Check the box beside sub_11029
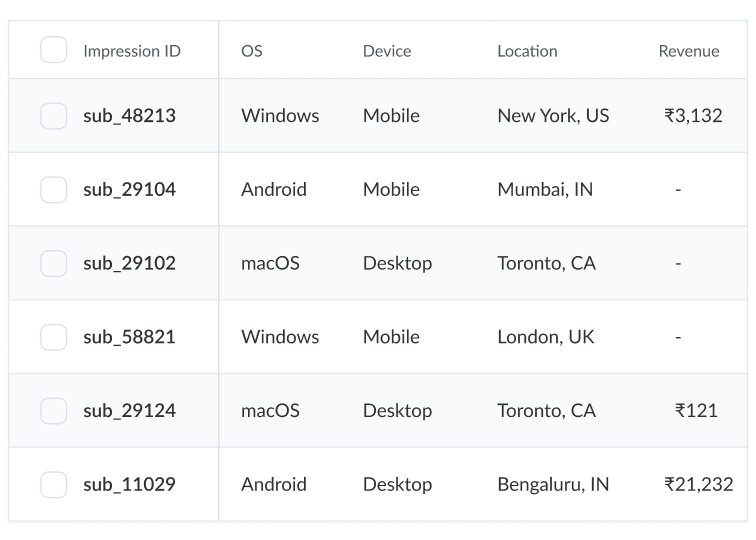The image size is (756, 540). 54,485
